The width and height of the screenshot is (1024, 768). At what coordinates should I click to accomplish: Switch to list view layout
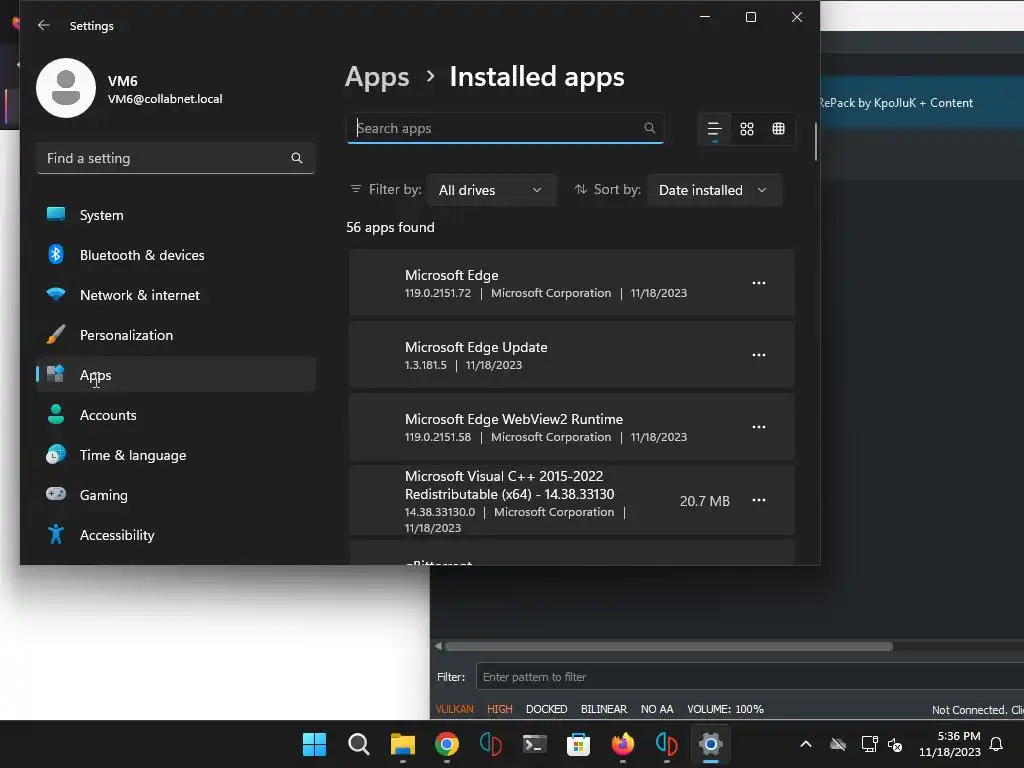(714, 129)
